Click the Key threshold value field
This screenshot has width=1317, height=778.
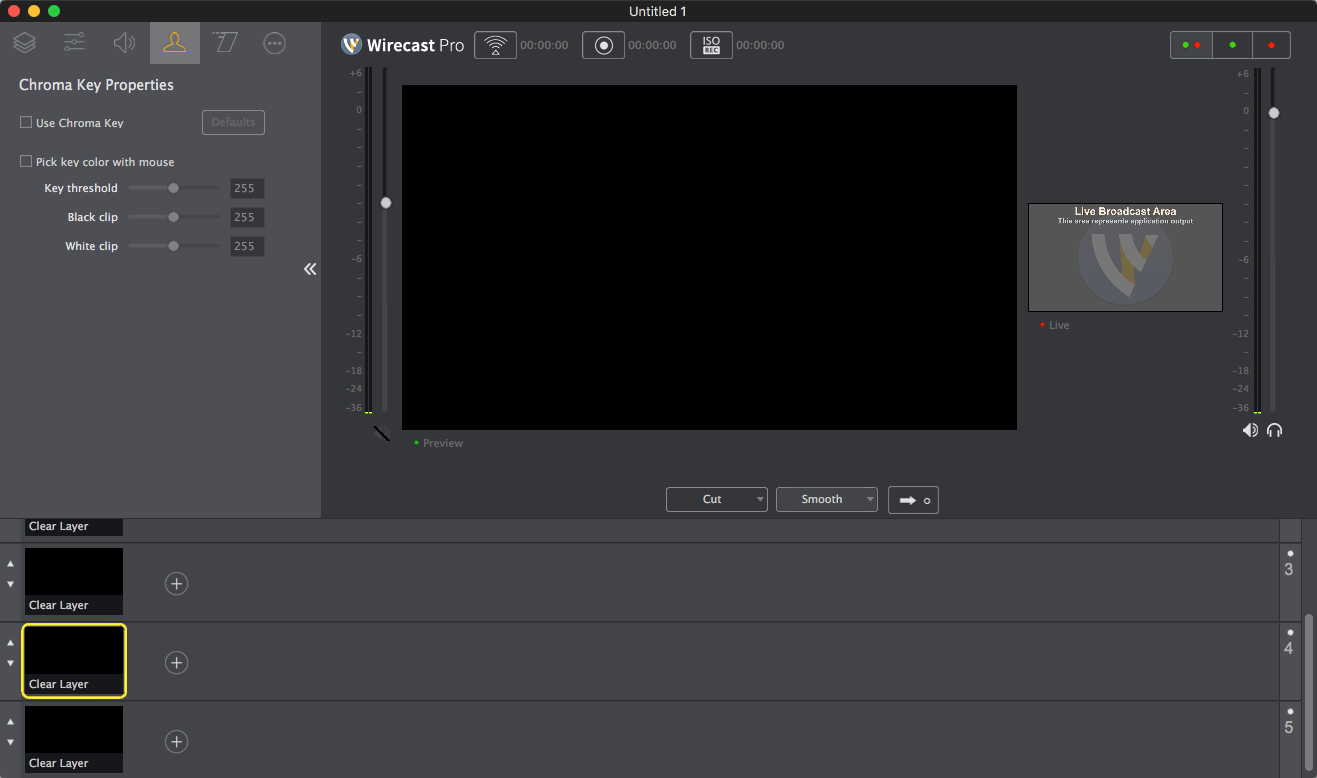pos(247,188)
